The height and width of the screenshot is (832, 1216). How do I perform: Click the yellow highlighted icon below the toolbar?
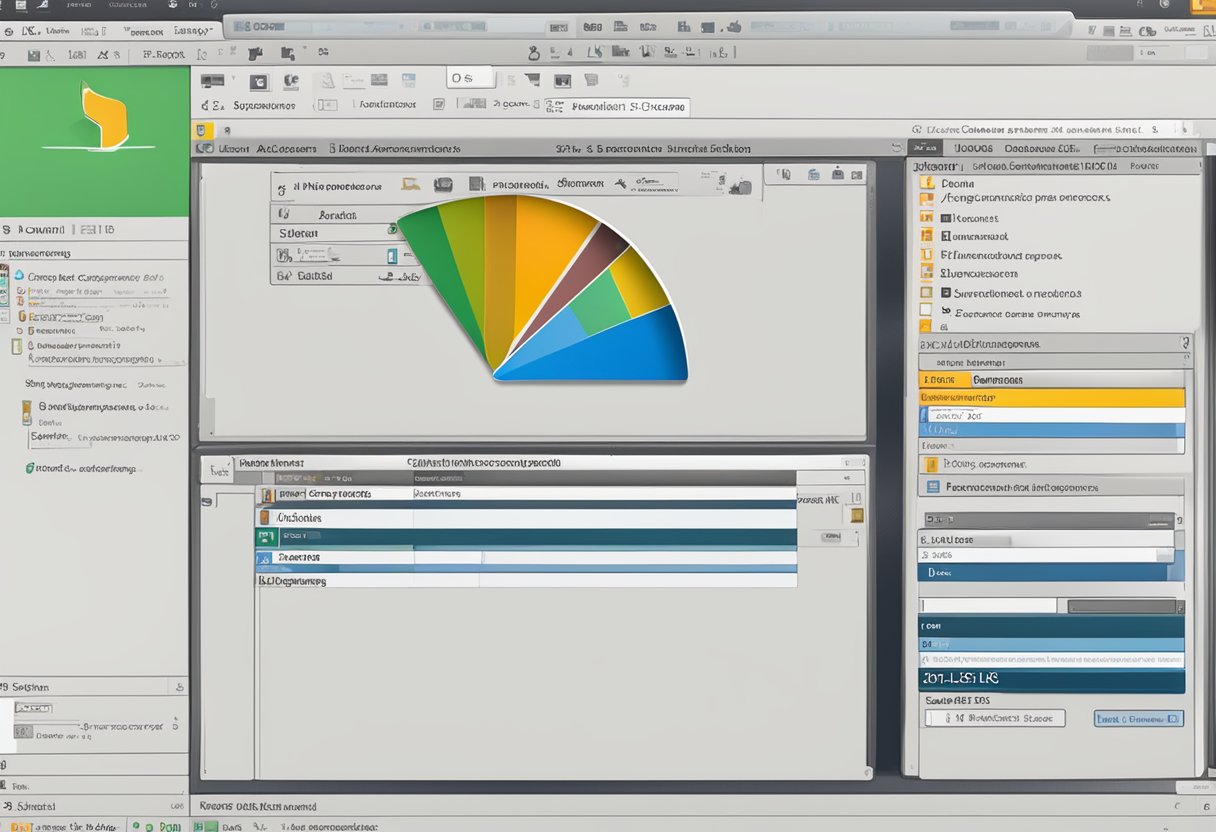click(x=201, y=130)
